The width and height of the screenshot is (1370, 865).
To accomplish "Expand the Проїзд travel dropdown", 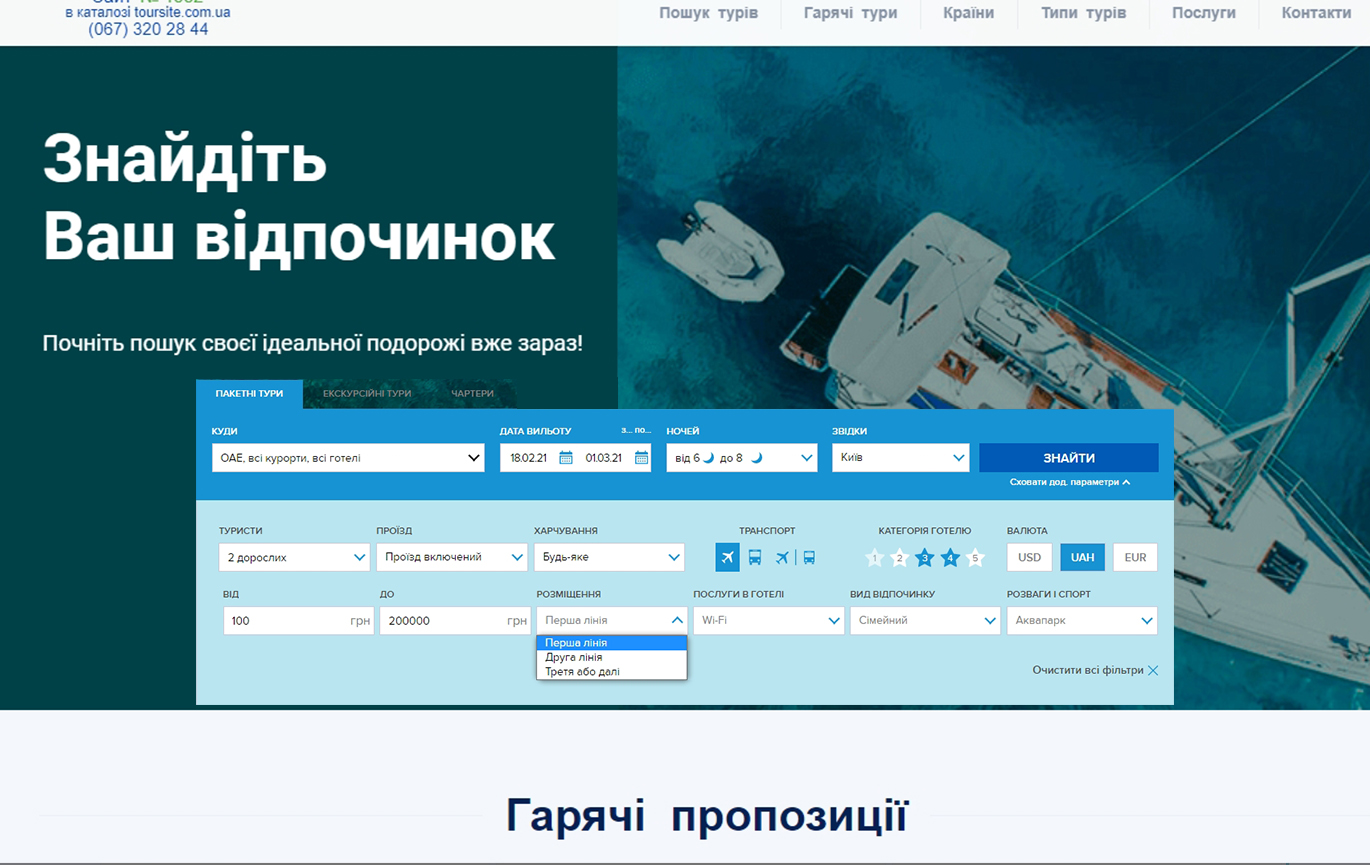I will [x=452, y=557].
